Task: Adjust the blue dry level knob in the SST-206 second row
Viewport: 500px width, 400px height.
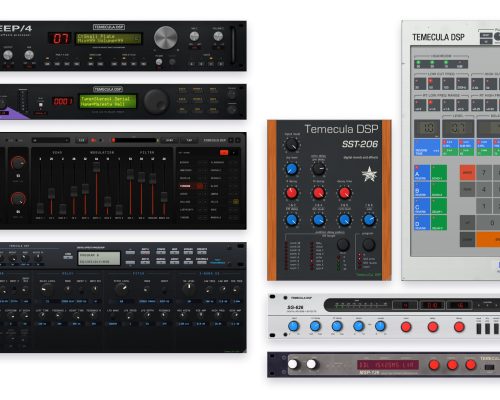Action: click(x=292, y=169)
